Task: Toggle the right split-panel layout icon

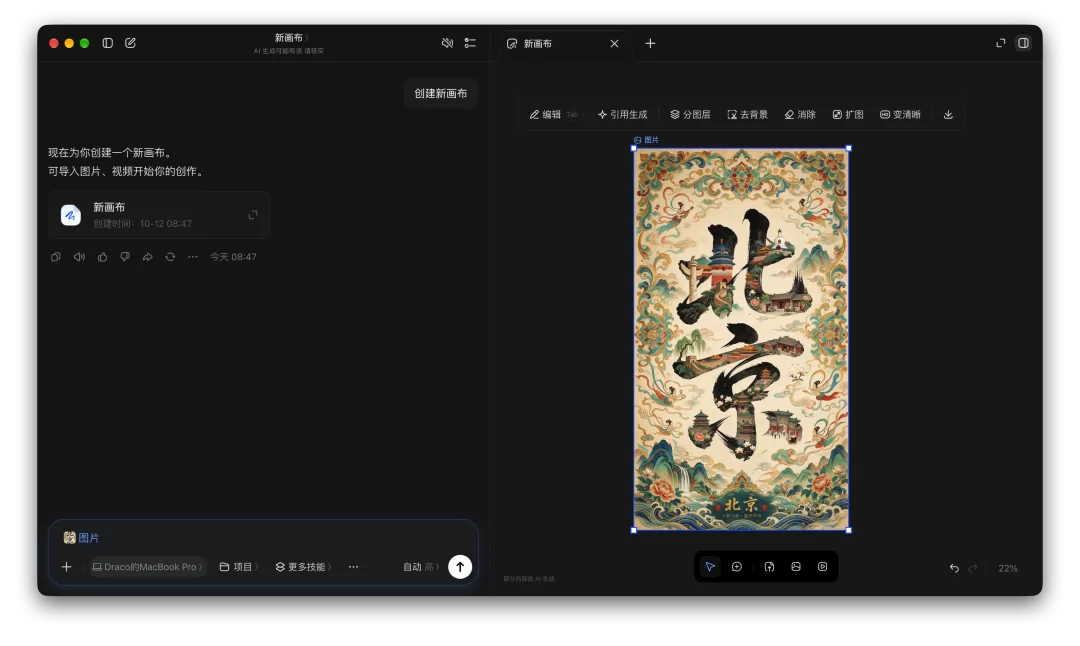Action: tap(1024, 43)
